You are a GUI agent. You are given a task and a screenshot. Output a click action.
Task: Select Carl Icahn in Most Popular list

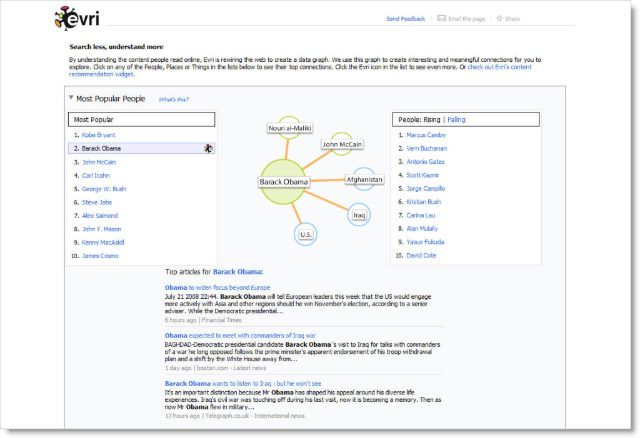tap(96, 176)
